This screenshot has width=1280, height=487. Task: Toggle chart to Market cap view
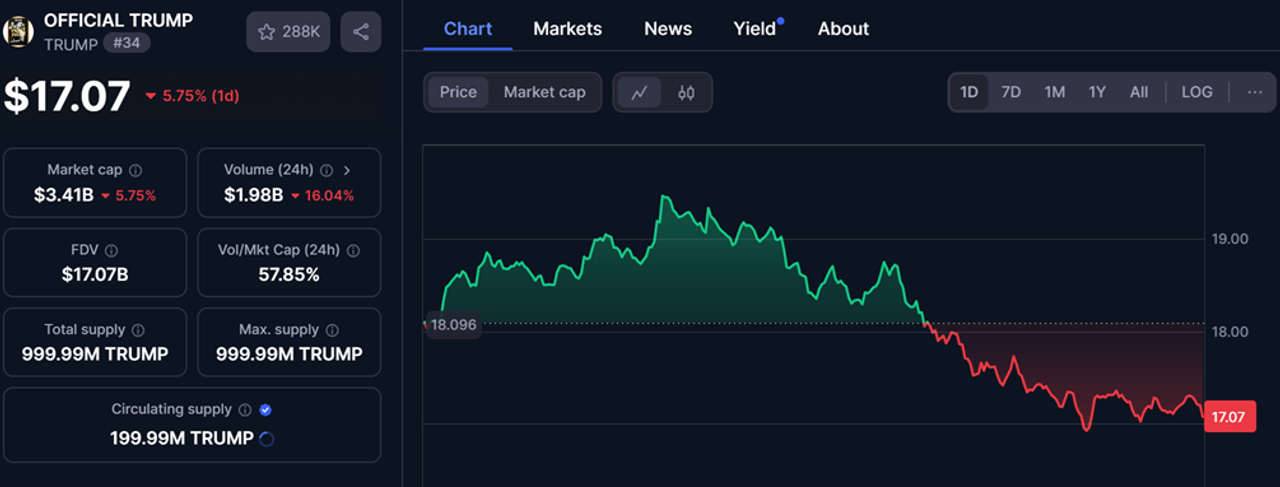[544, 92]
